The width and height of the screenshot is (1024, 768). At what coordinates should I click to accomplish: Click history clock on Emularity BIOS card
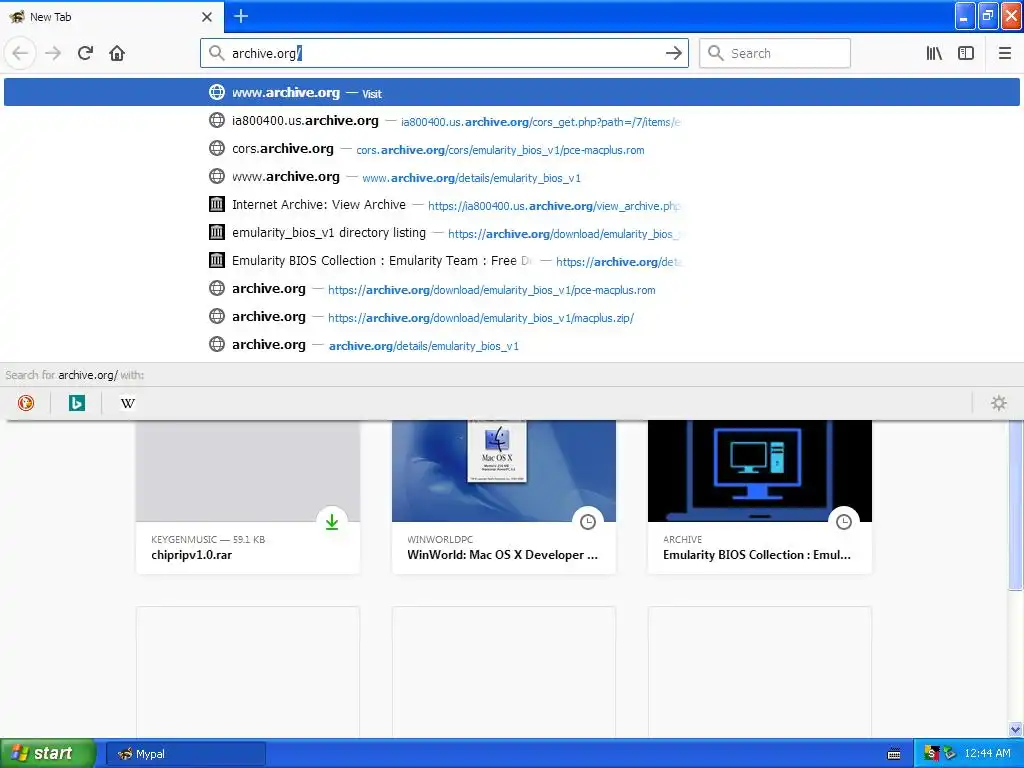coord(844,522)
